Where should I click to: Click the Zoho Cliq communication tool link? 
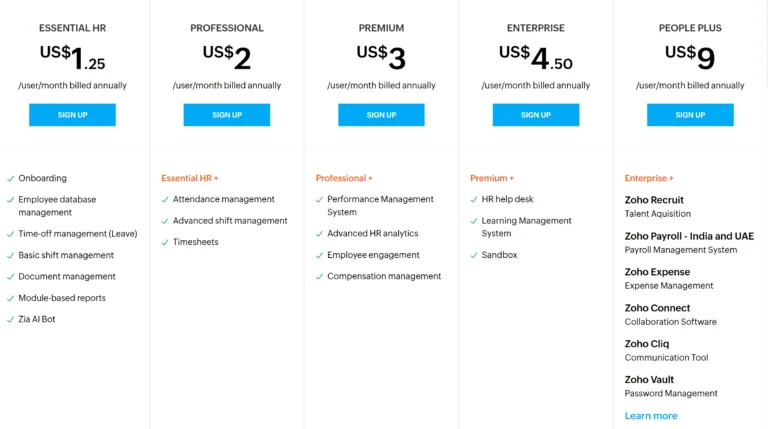point(648,344)
